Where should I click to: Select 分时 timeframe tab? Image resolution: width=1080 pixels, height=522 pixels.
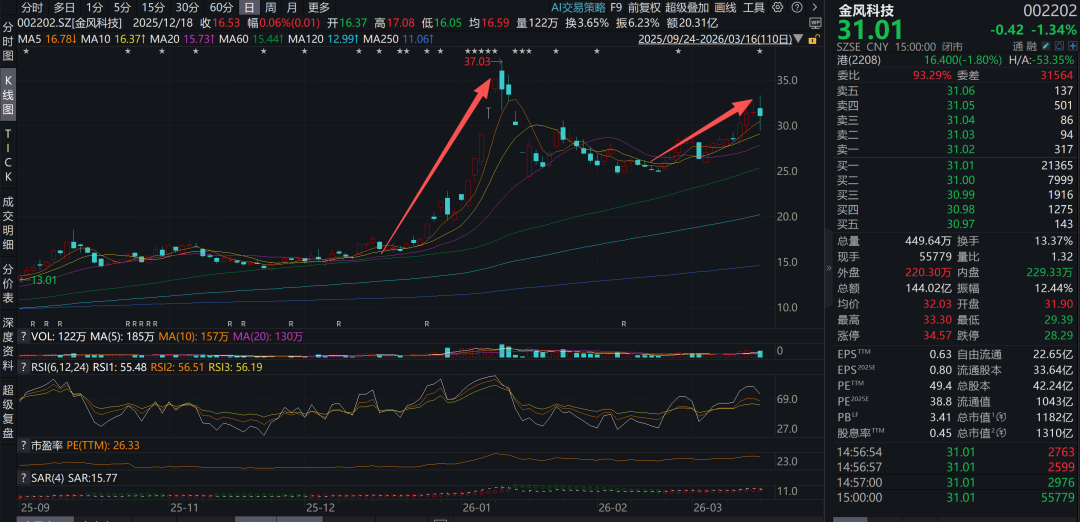pyautogui.click(x=32, y=8)
